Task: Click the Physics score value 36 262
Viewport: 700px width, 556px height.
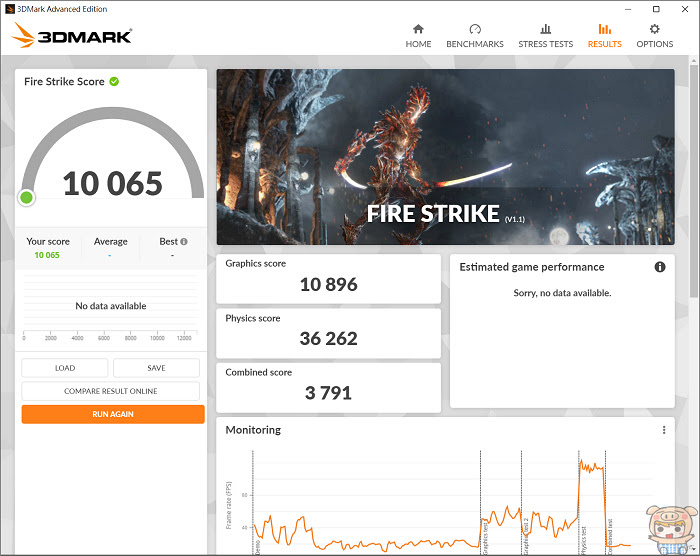Action: (x=329, y=339)
